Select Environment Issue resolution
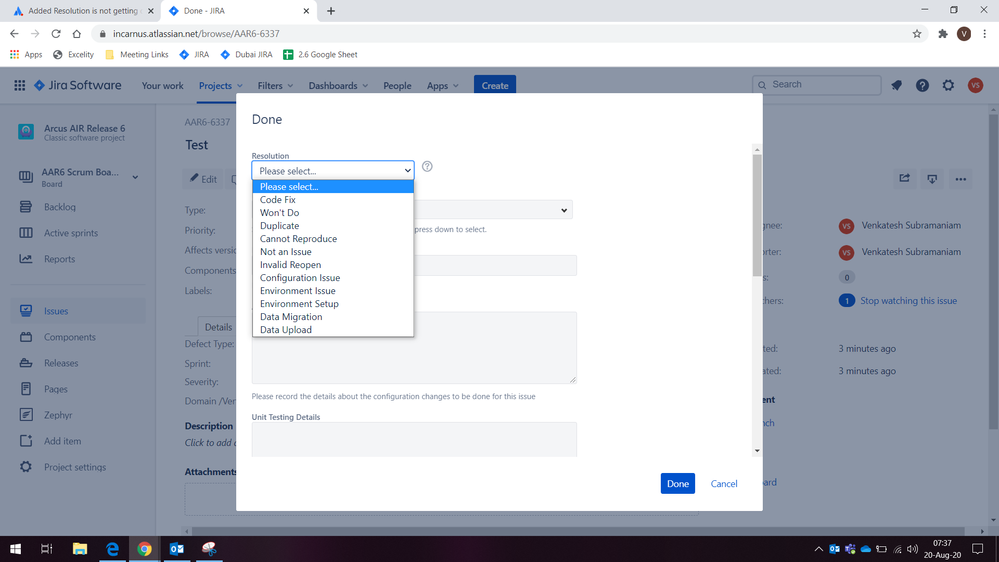Viewport: 999px width, 562px height. [x=333, y=291]
